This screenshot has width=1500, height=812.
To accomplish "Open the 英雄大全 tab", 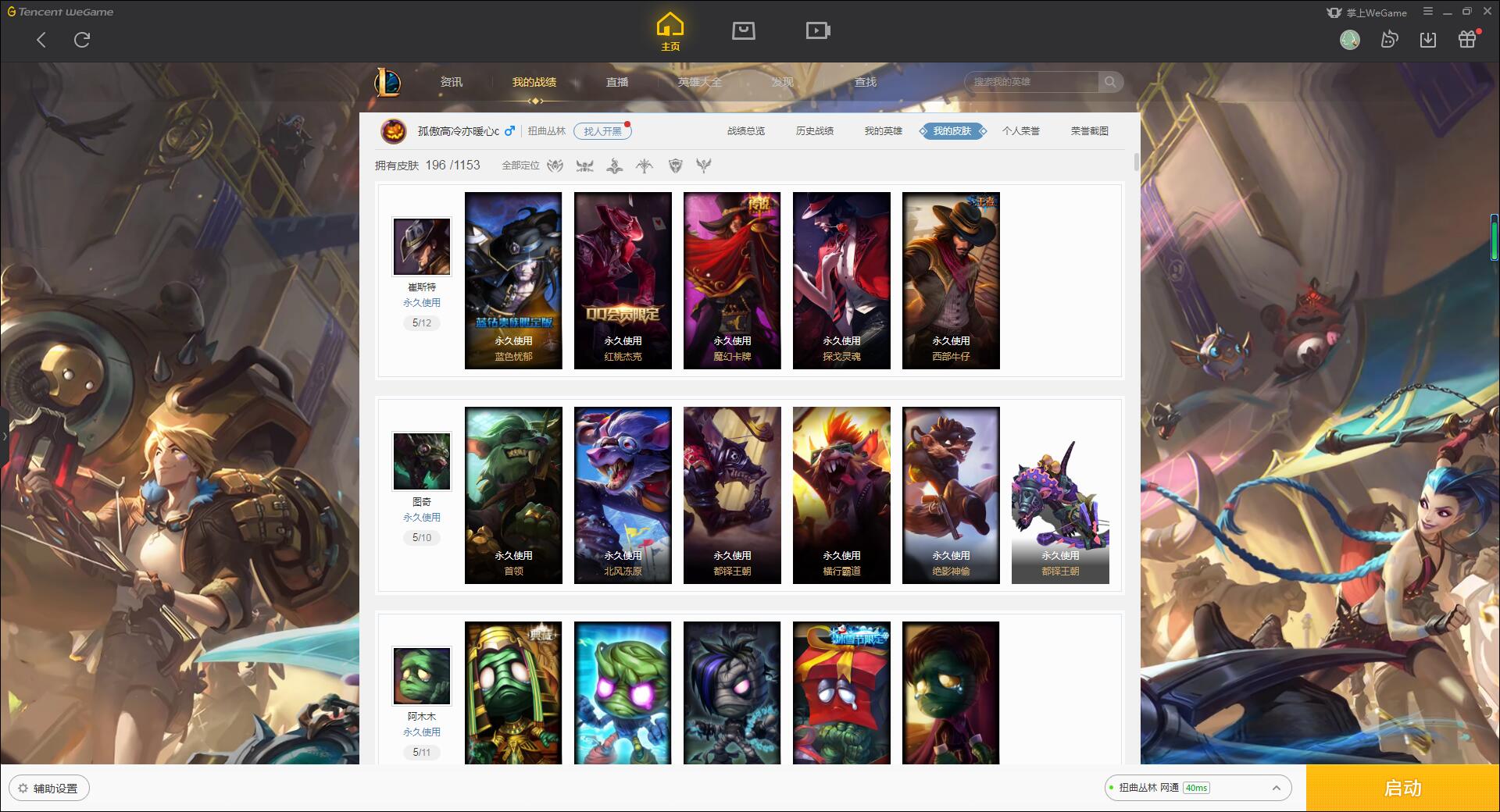I will 699,82.
